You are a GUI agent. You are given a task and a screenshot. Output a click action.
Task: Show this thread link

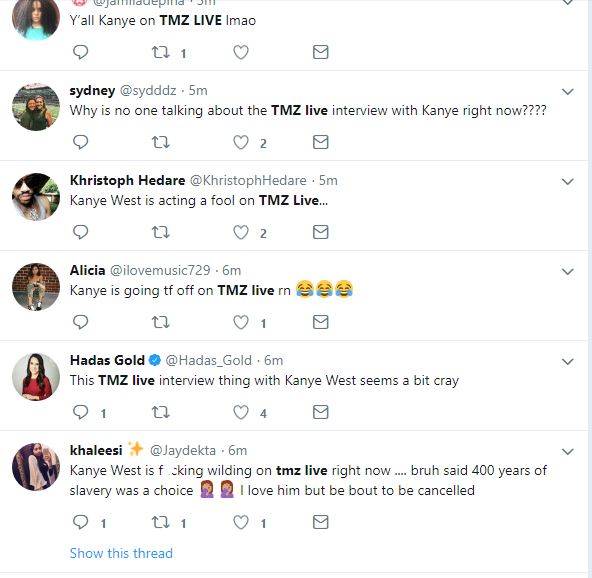tap(121, 553)
